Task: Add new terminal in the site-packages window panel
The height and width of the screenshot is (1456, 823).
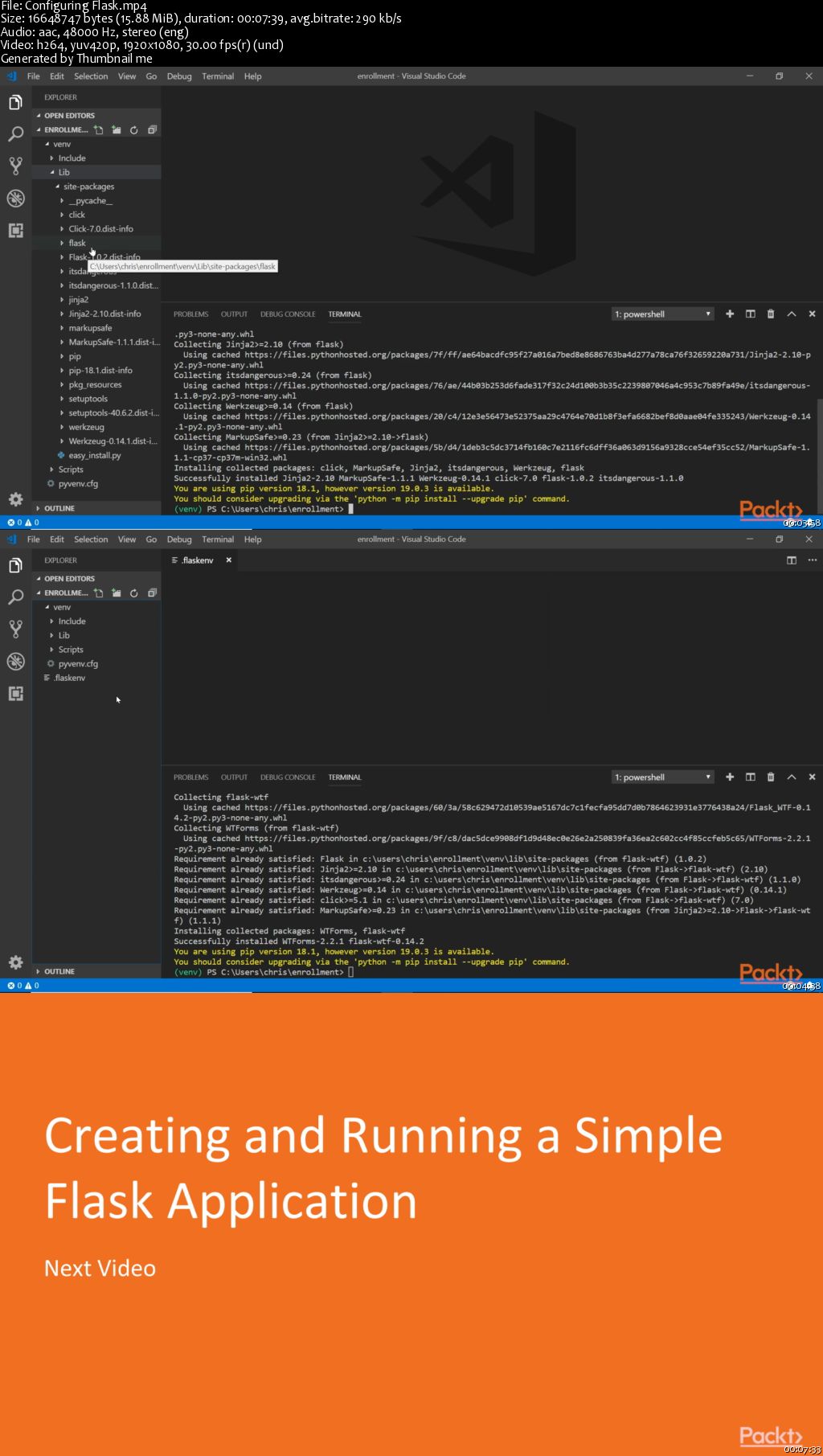Action: [730, 314]
